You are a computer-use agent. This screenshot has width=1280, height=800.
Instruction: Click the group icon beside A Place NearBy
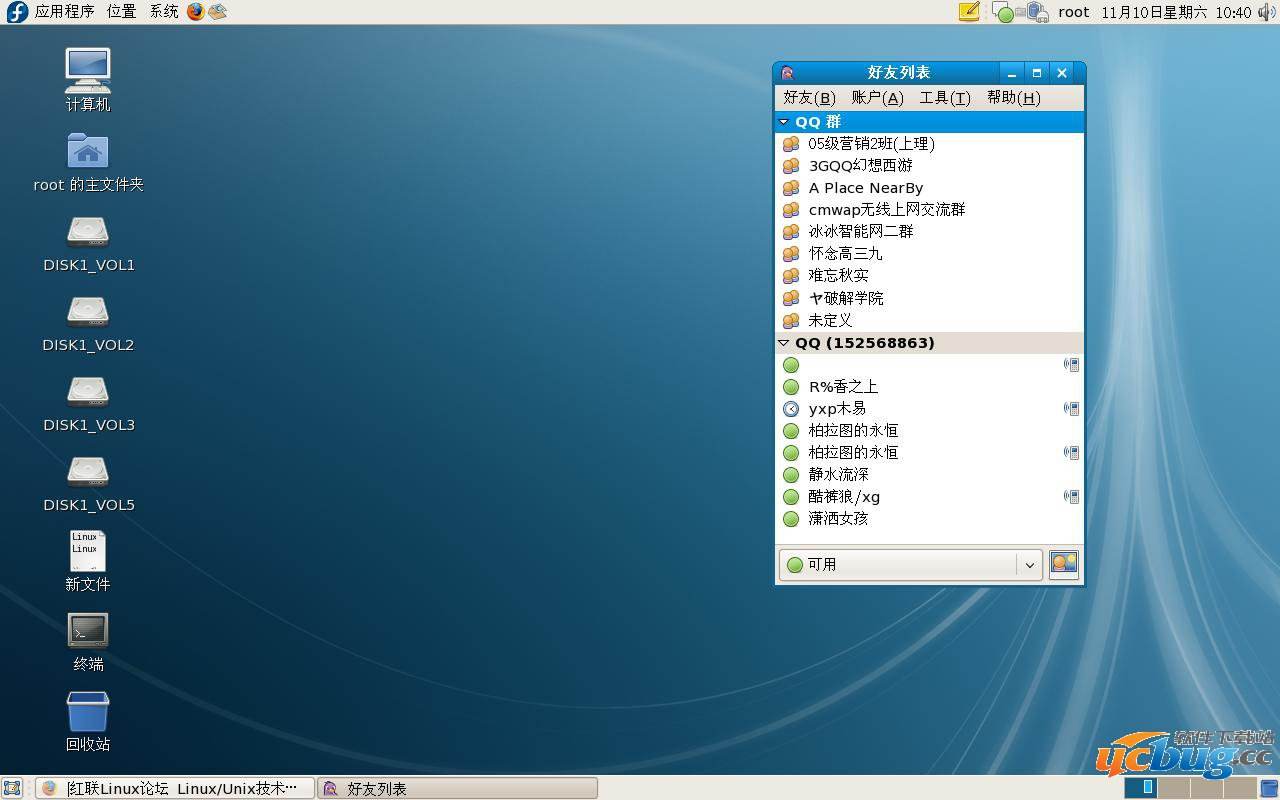[x=791, y=188]
